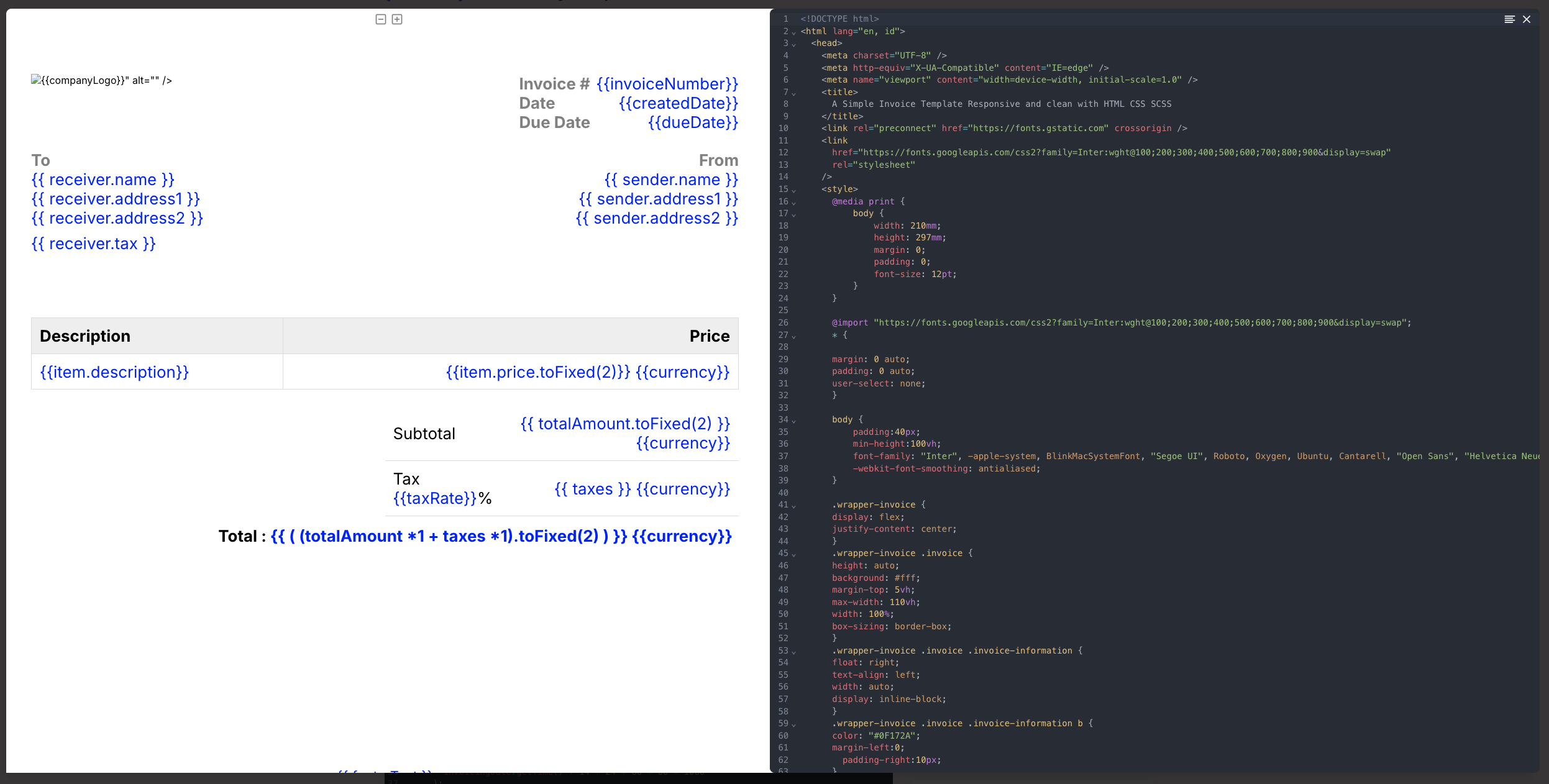Collapse the @media print fold arrow
This screenshot has width=1549, height=784.
pyautogui.click(x=793, y=203)
